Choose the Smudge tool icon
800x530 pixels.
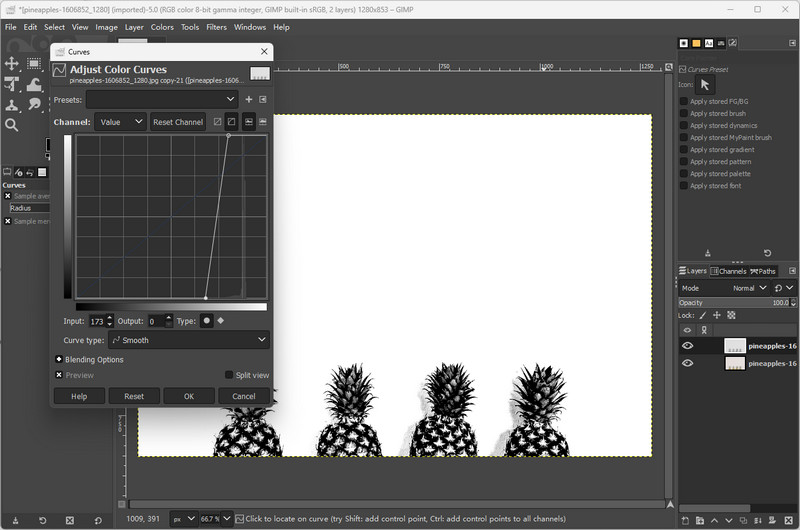34,105
